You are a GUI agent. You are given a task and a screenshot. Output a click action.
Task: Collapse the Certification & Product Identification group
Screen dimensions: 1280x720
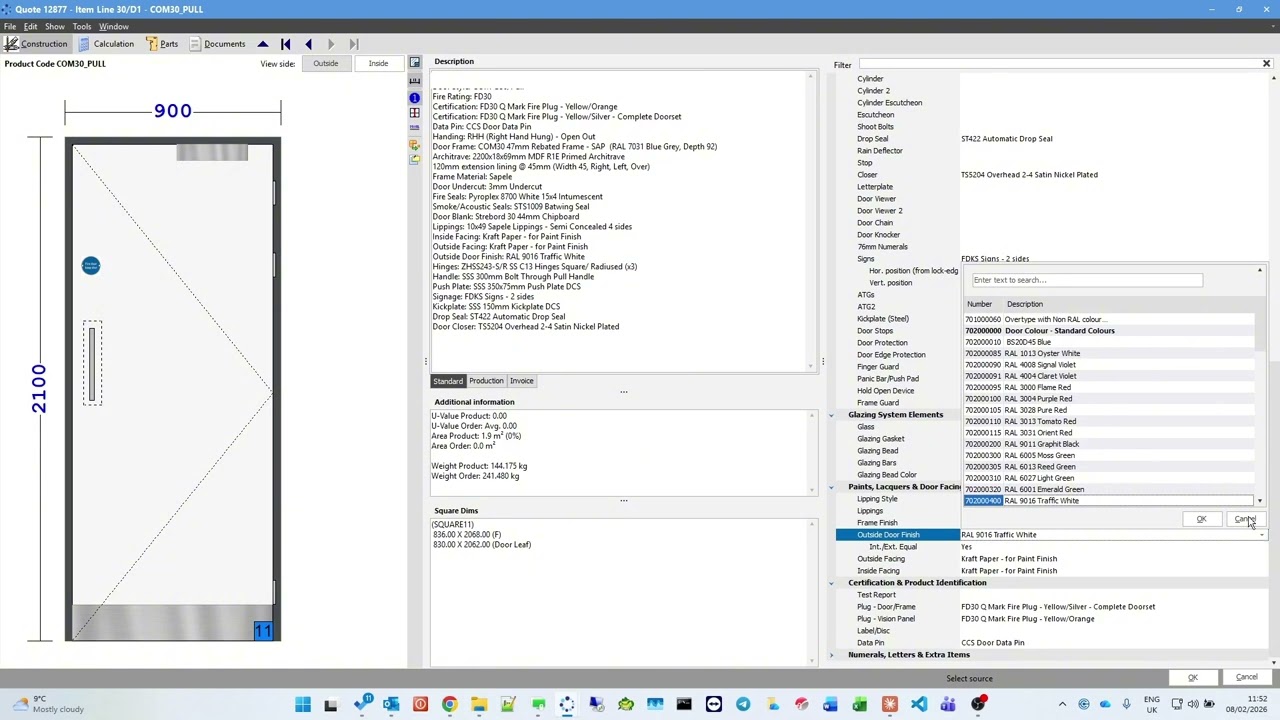point(831,583)
